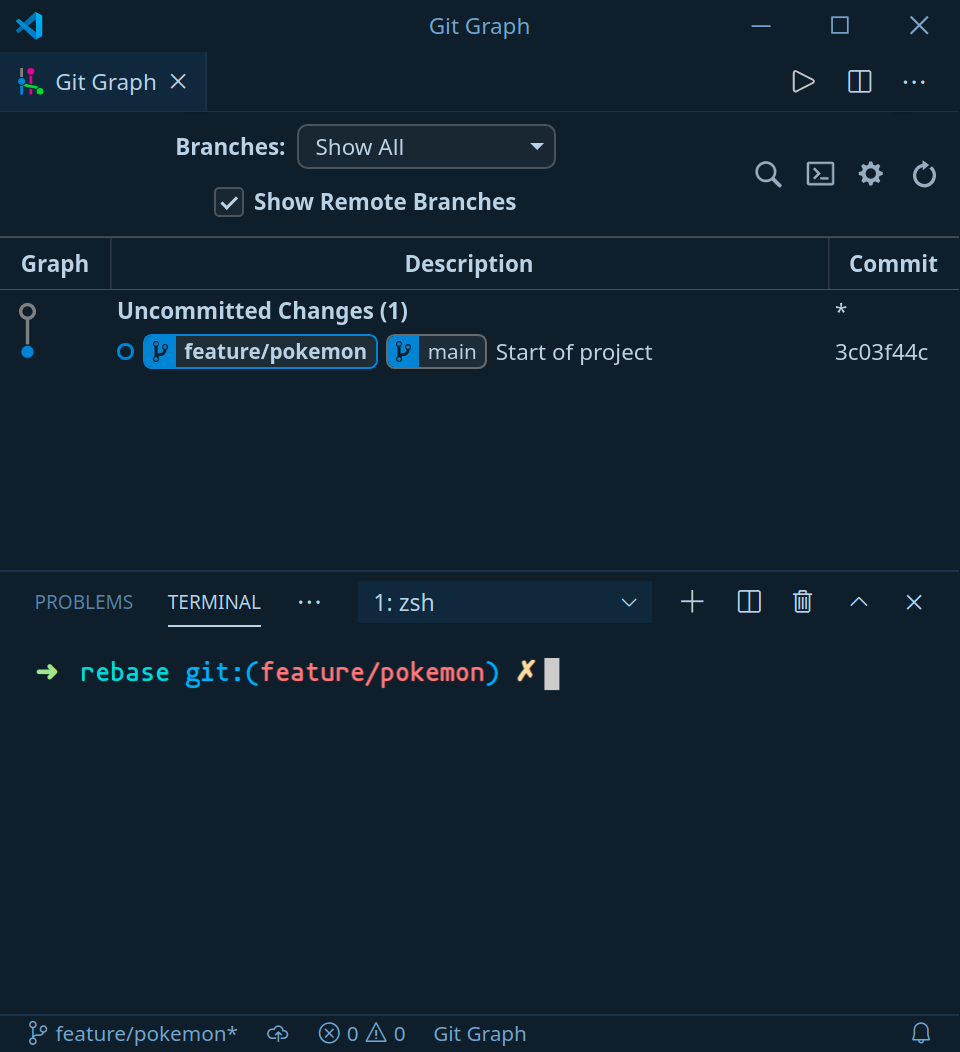Click Publish changes cloud icon in status bar
960x1052 pixels.
278,1034
